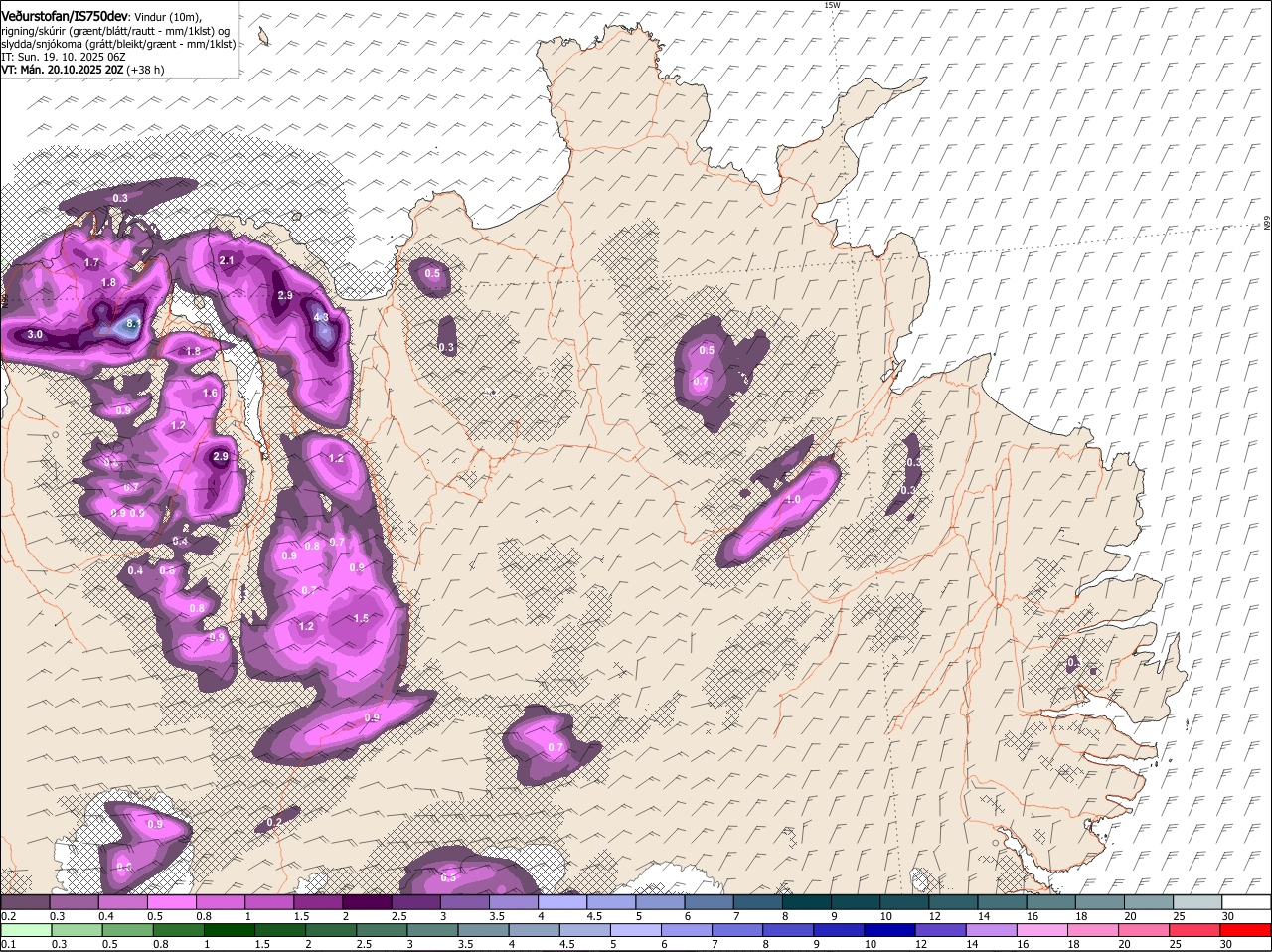Click the 2.1 precipitation value on the map
Viewport: 1272px width, 952px height.
pos(227,261)
